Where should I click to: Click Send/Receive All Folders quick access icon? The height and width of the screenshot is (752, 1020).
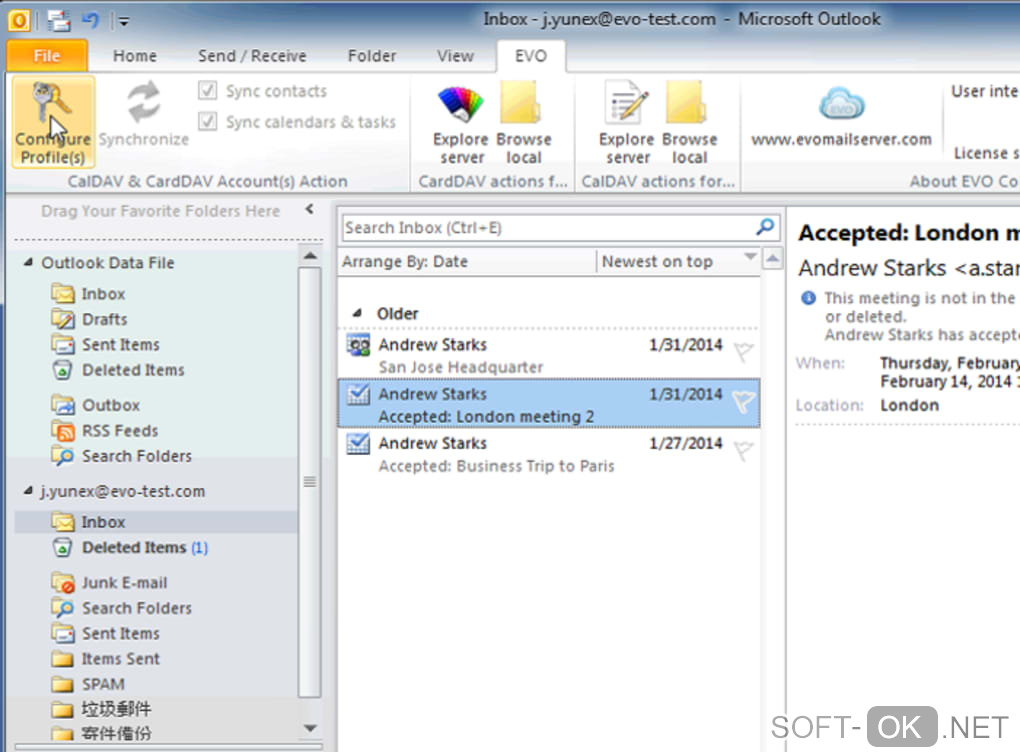click(x=59, y=21)
